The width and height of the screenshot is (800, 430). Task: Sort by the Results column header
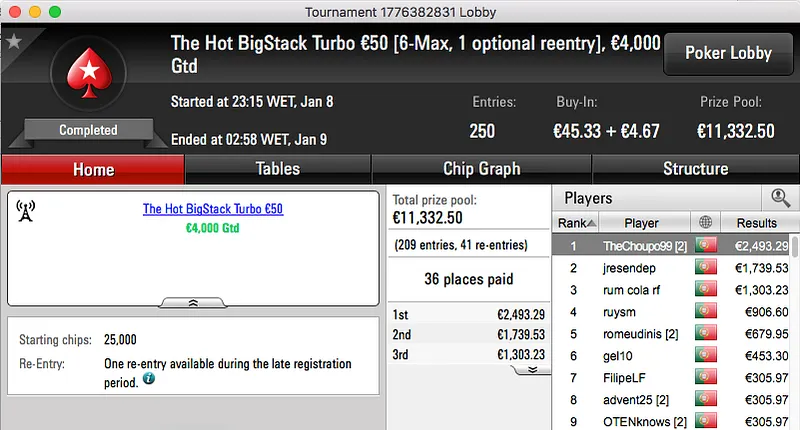tap(756, 223)
